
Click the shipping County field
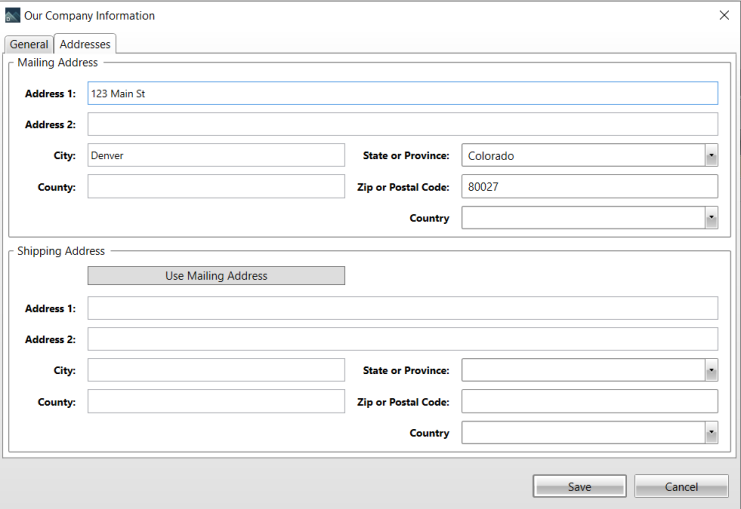(216, 401)
